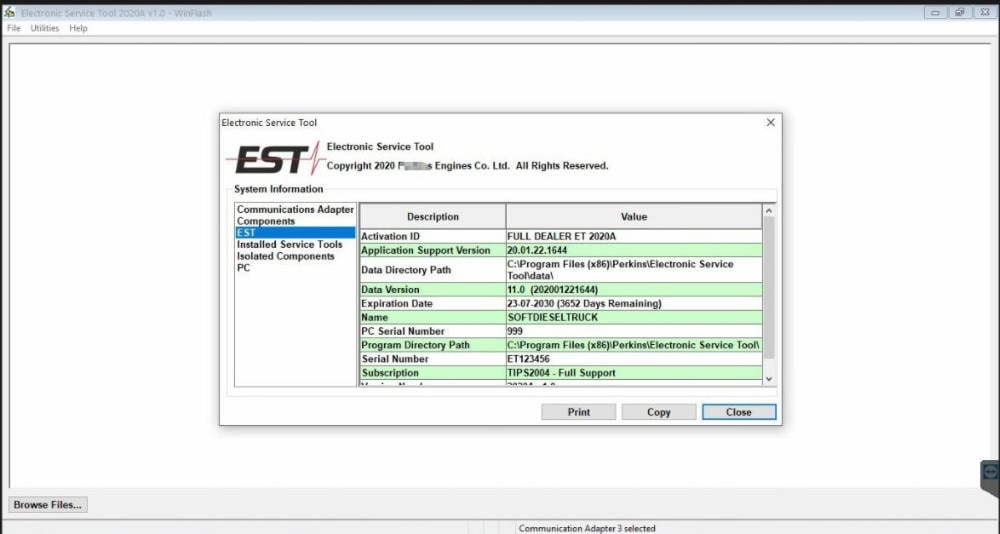Click the ET123456 value
The height and width of the screenshot is (534, 1000).
click(634, 359)
